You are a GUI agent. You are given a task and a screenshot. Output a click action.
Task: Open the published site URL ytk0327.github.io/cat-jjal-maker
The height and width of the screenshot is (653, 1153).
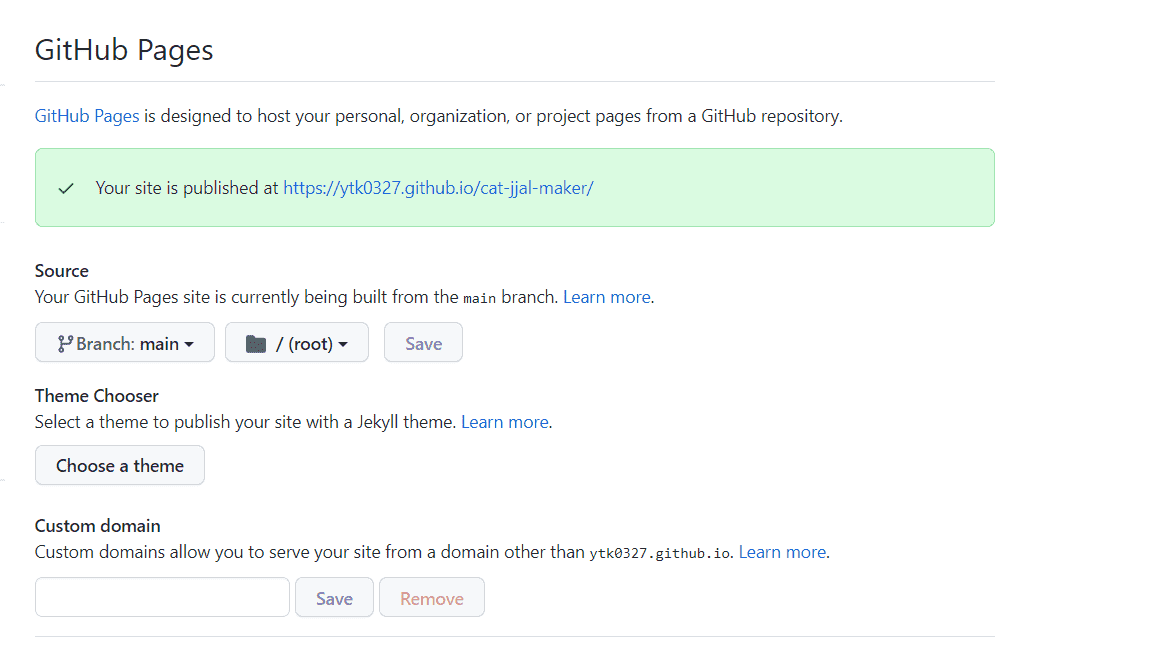[438, 188]
